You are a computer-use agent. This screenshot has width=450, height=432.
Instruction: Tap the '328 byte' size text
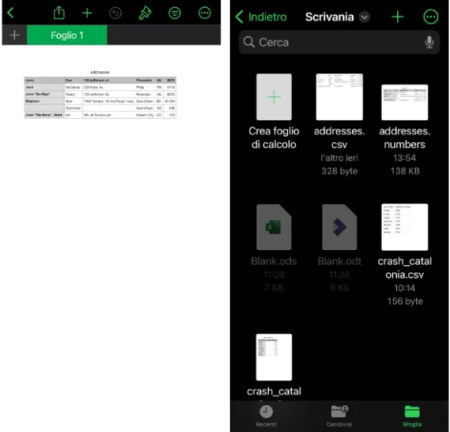[339, 171]
